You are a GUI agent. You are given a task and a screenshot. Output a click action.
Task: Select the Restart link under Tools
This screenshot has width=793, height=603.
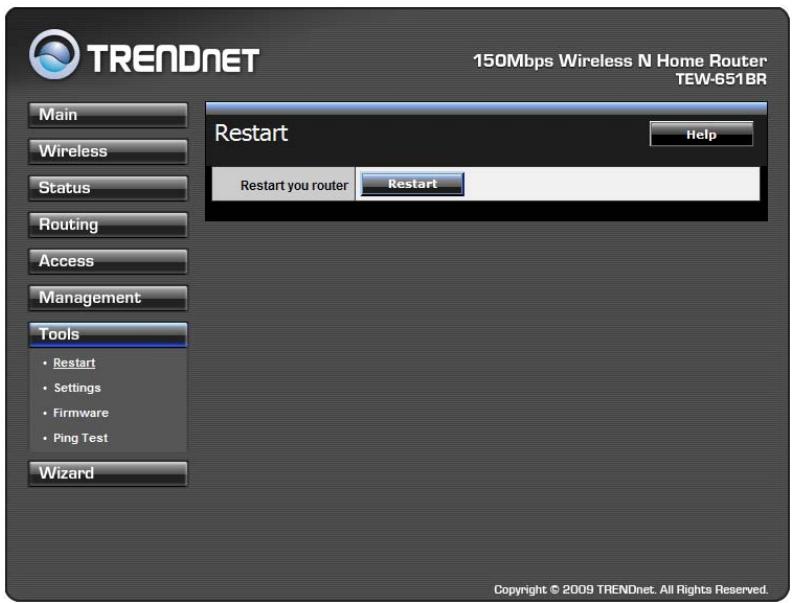click(74, 363)
